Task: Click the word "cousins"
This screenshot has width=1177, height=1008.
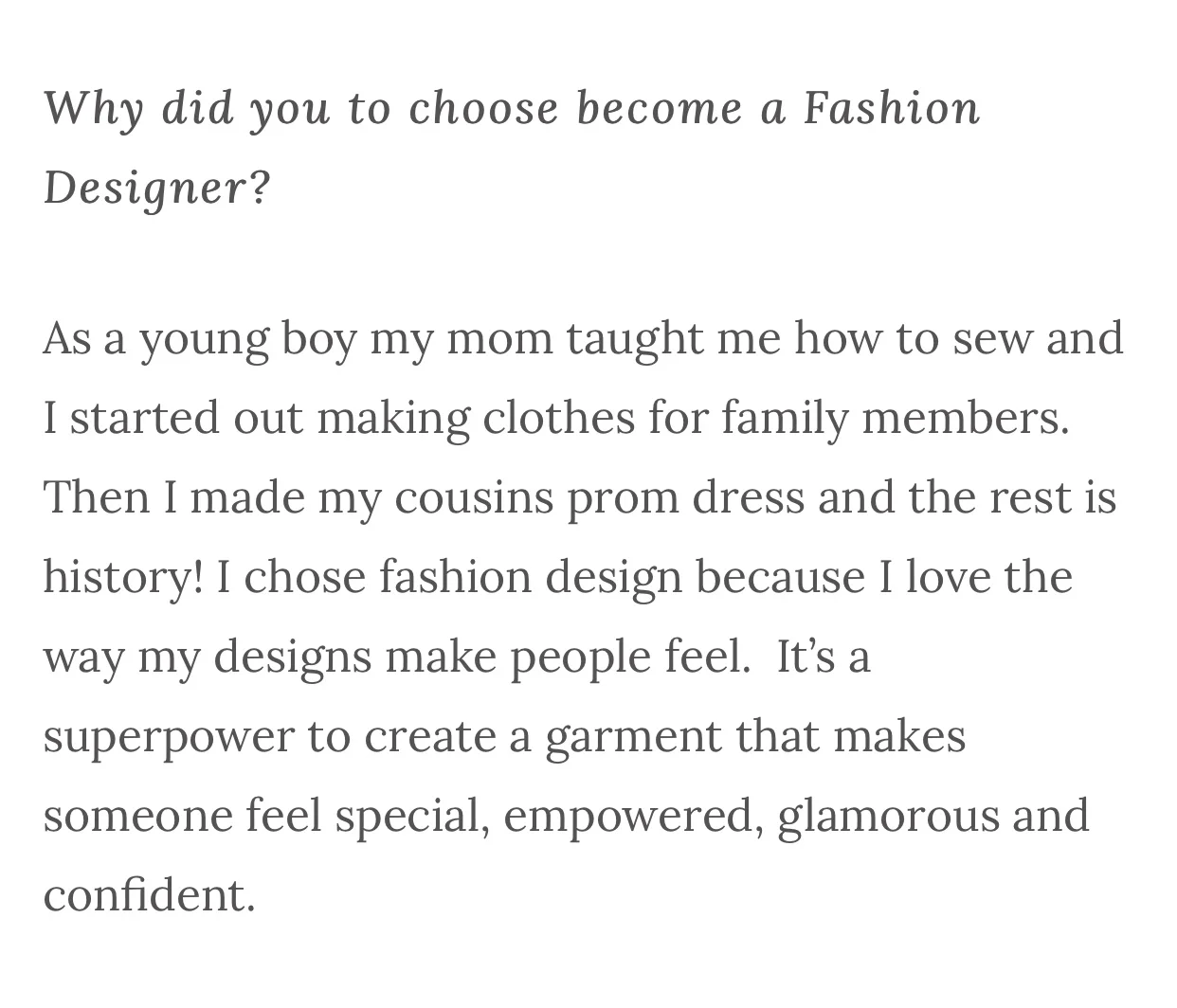Action: click(474, 498)
